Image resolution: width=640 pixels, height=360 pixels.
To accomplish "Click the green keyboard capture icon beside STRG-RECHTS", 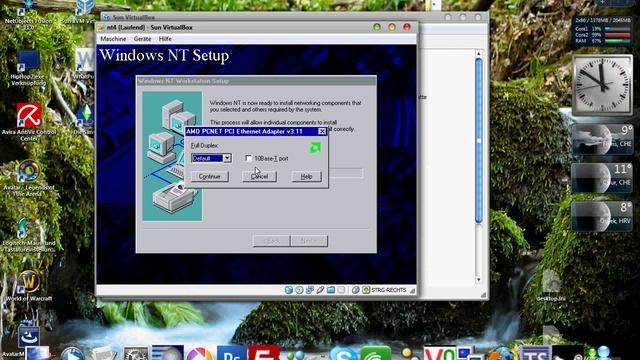I will 366,290.
